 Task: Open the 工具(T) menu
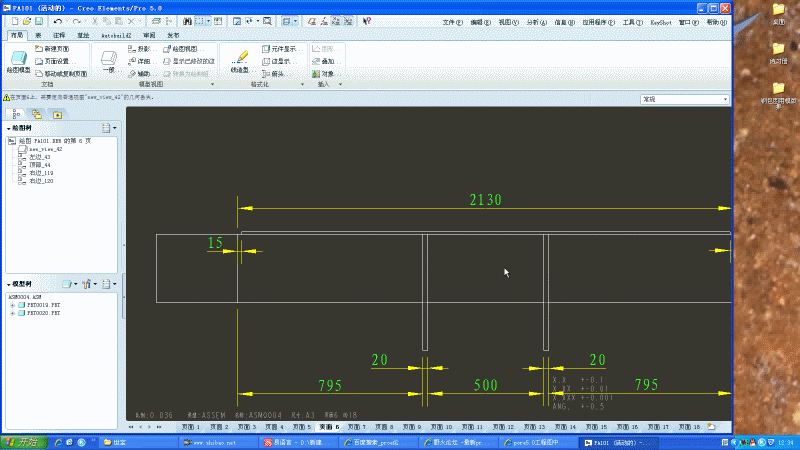633,22
